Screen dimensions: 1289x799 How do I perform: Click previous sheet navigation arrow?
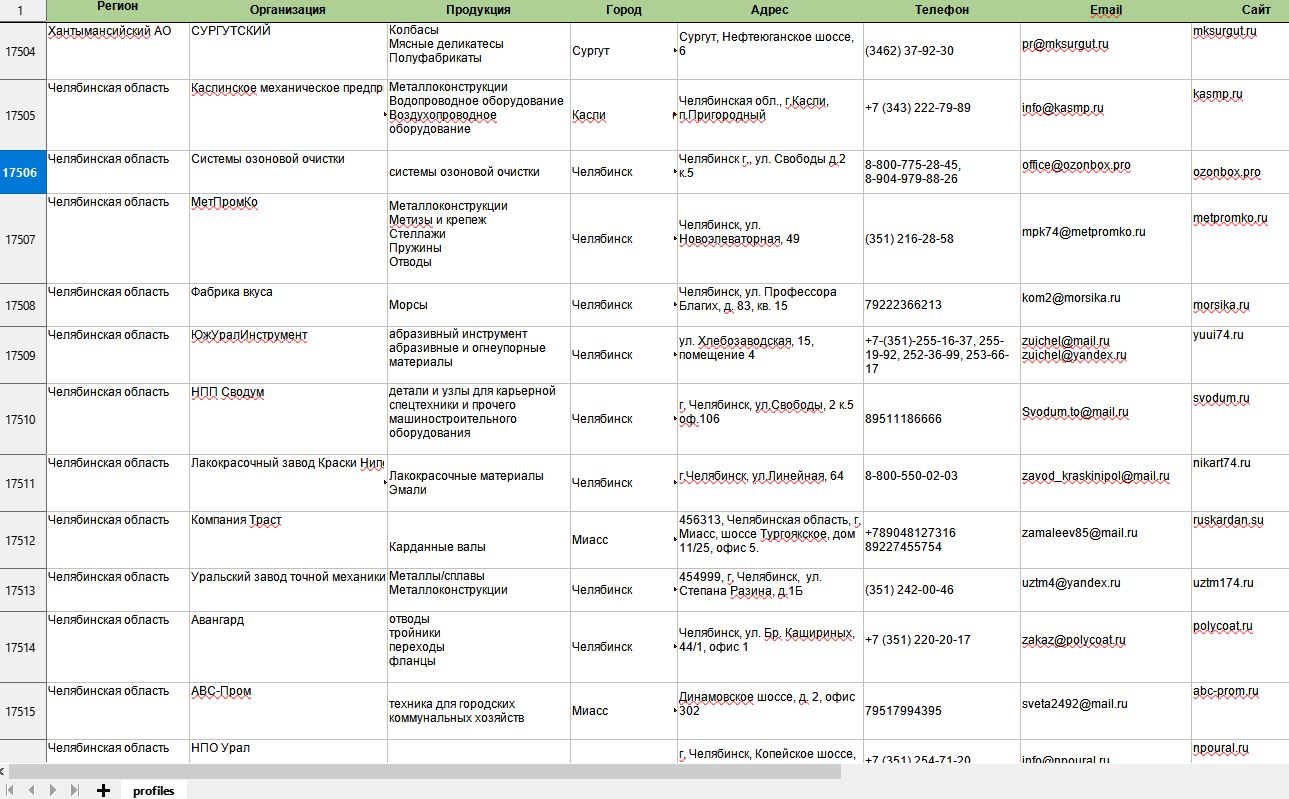[31, 790]
